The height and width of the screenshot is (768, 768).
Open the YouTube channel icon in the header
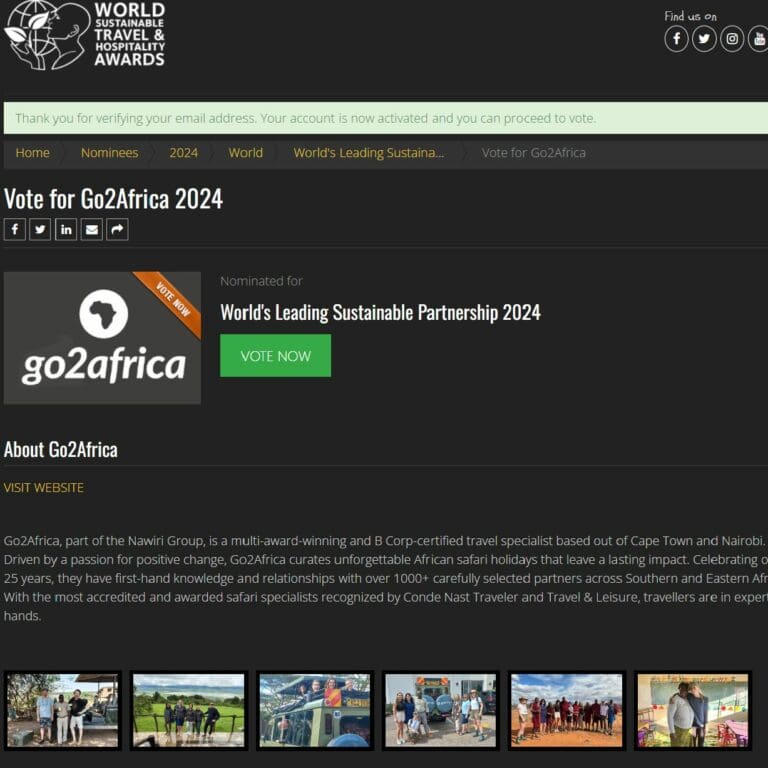tap(758, 39)
